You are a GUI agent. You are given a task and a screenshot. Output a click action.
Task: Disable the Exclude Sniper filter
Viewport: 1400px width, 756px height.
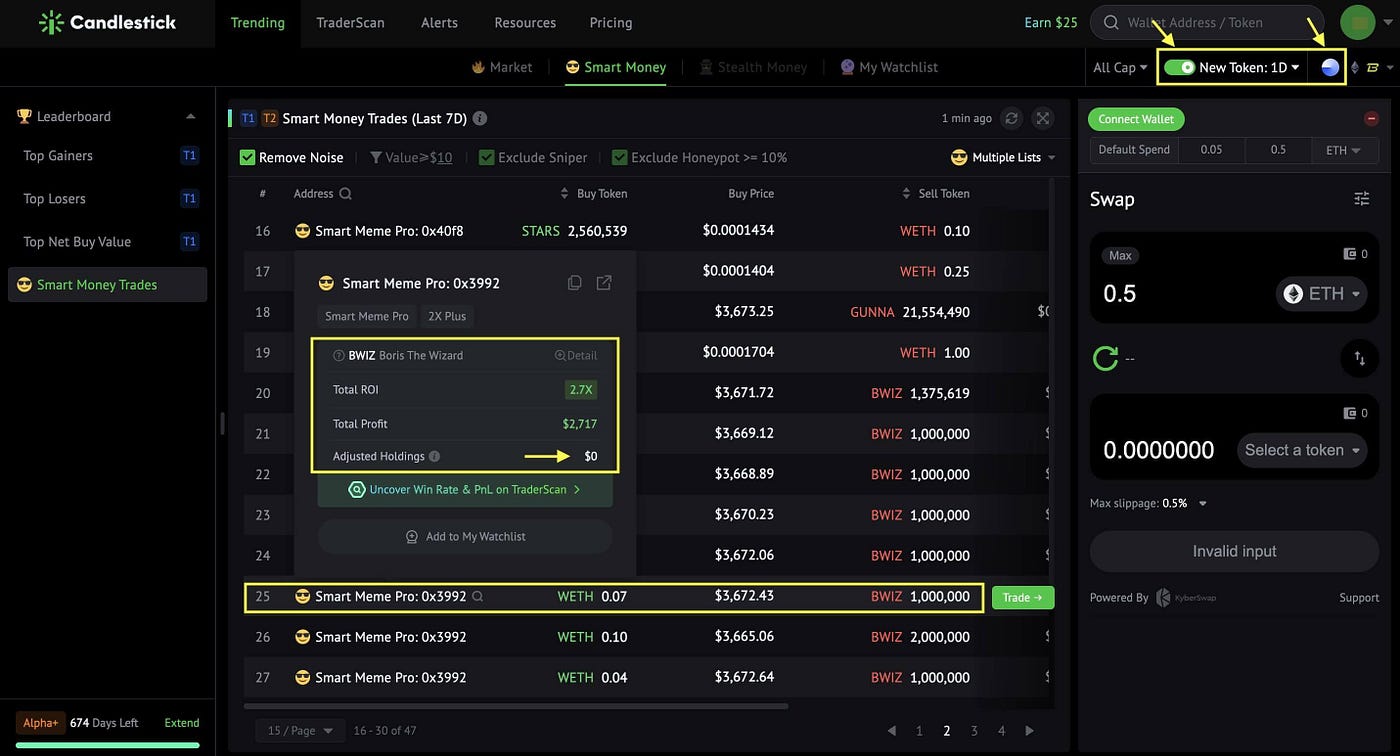[486, 157]
